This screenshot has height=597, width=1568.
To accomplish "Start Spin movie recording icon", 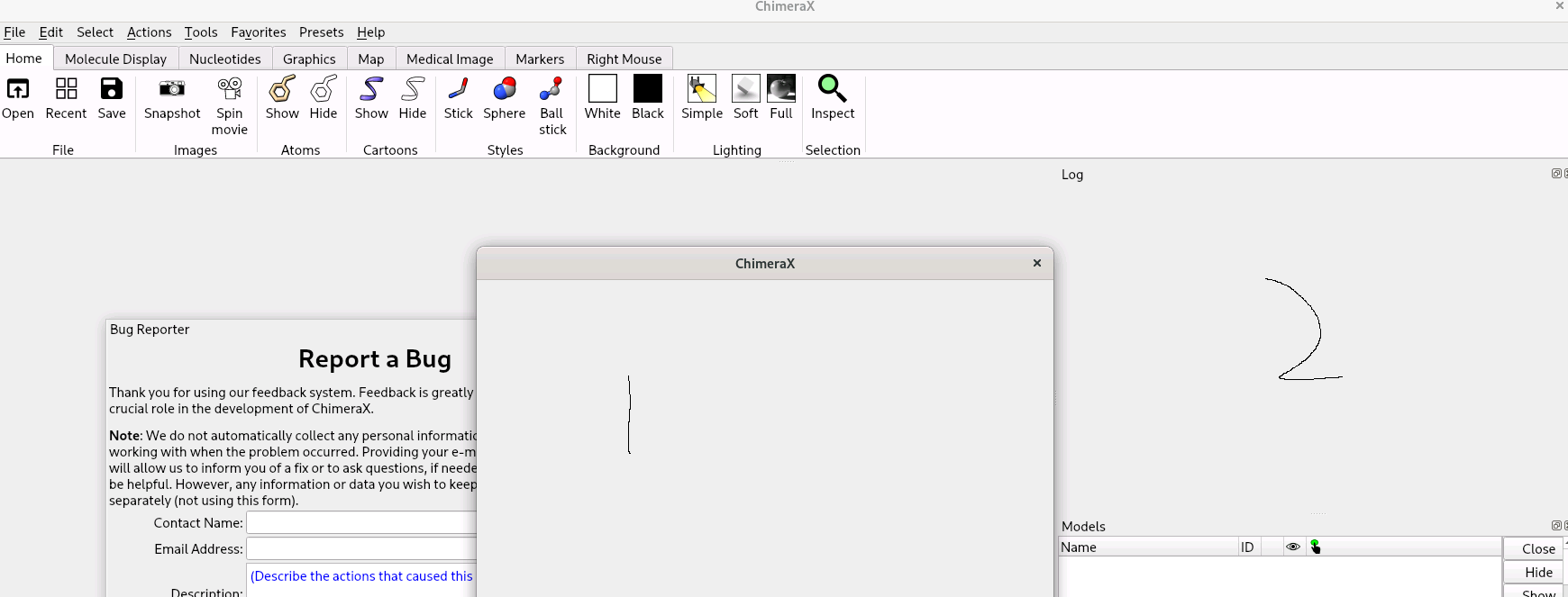I will (x=230, y=89).
